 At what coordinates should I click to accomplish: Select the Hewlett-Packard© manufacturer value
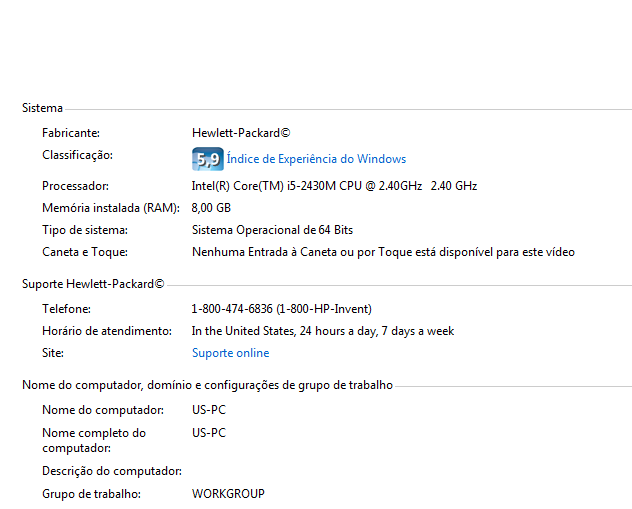click(241, 133)
